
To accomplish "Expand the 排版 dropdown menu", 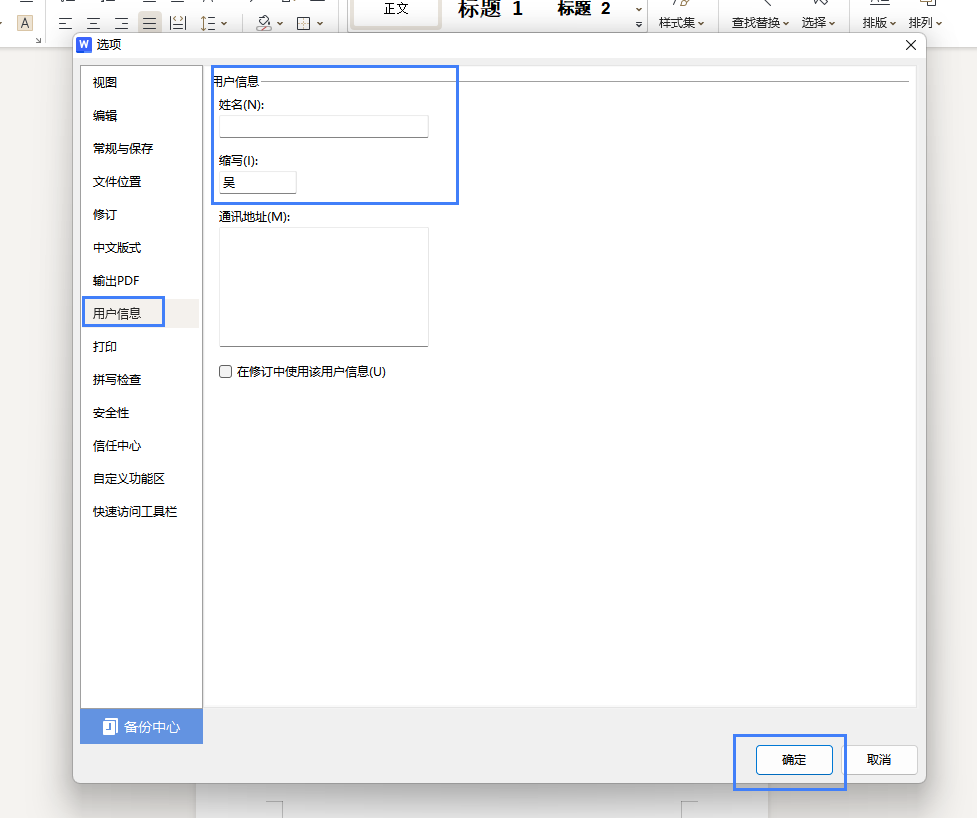I will coord(879,22).
